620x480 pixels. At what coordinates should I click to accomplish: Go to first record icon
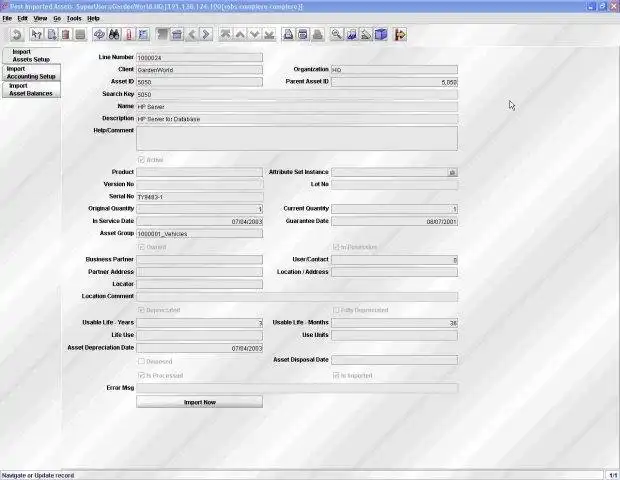[225, 35]
